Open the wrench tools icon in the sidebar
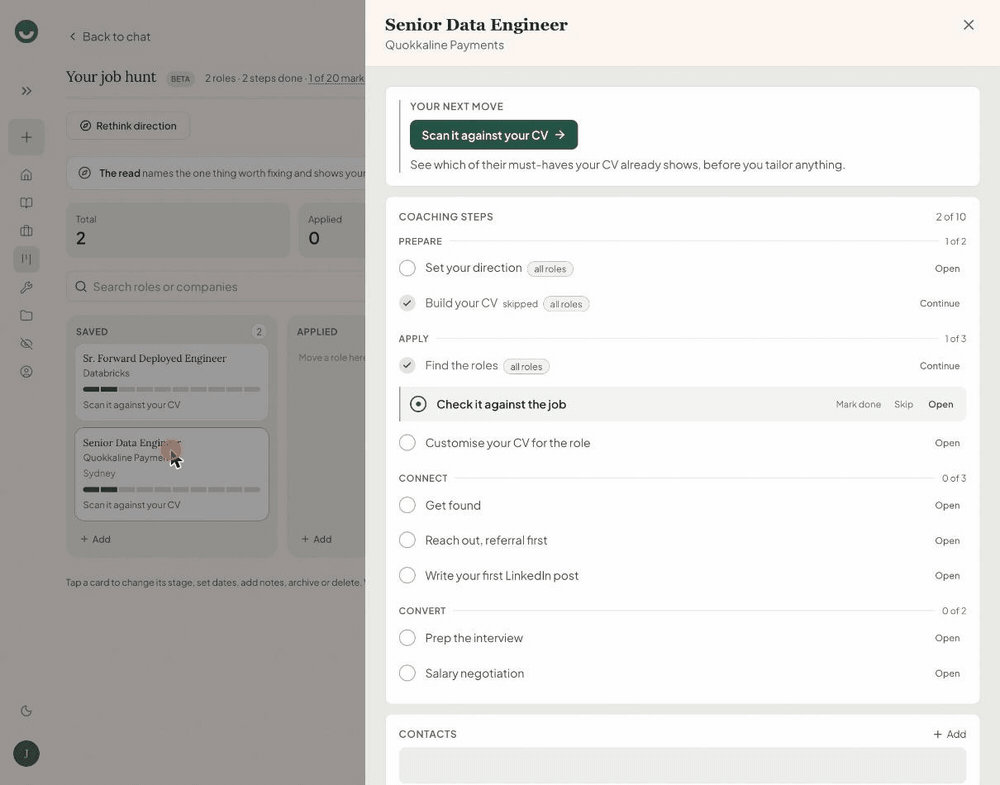1000x785 pixels. coord(26,288)
